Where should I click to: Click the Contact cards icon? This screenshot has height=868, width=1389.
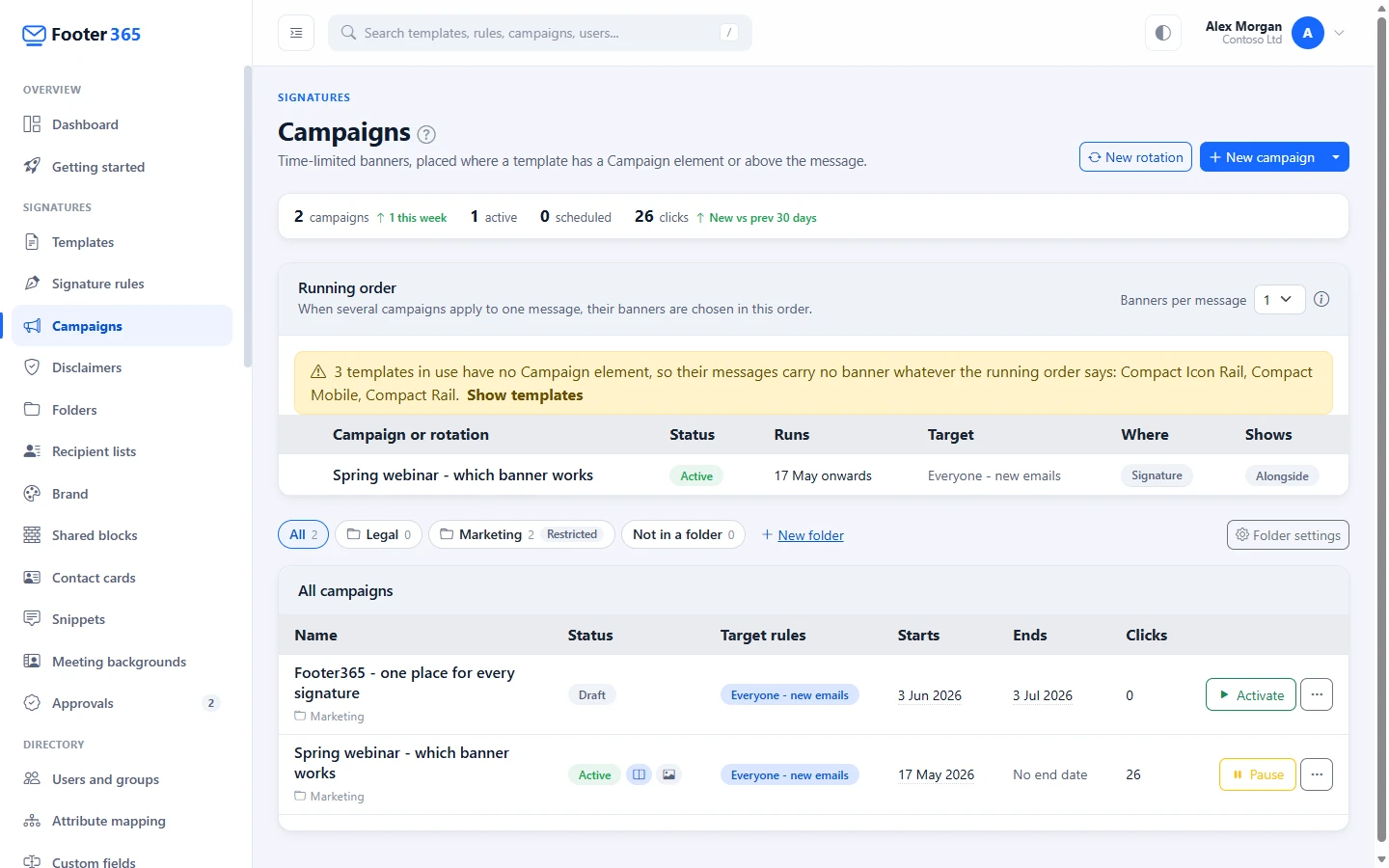(32, 578)
